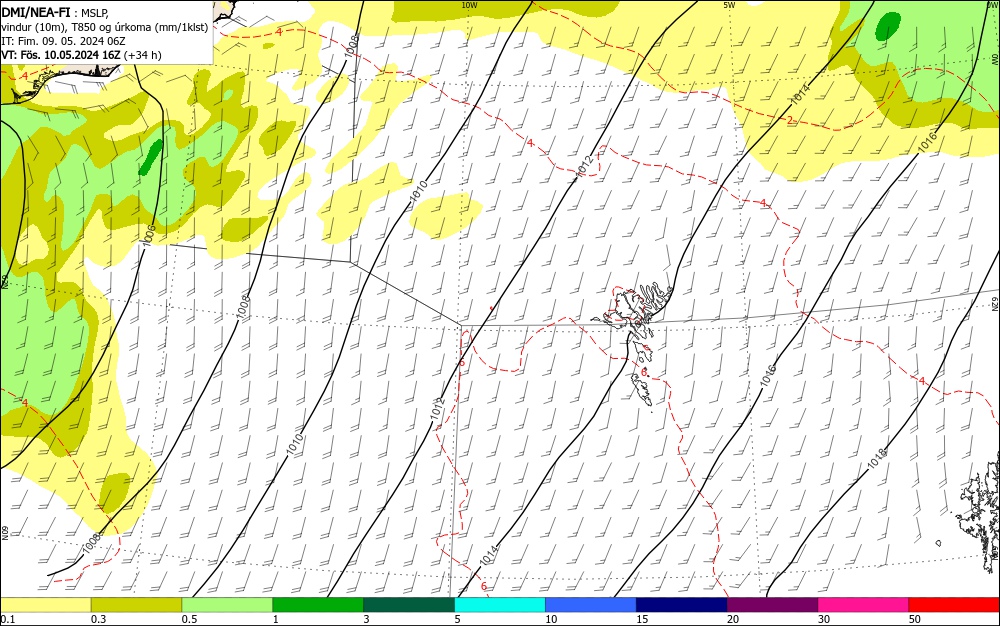Viewport: 1000px width, 626px height.
Task: Select the 'IT: Fim. 09. 05. 2024 06Z' line
Action: point(63,41)
